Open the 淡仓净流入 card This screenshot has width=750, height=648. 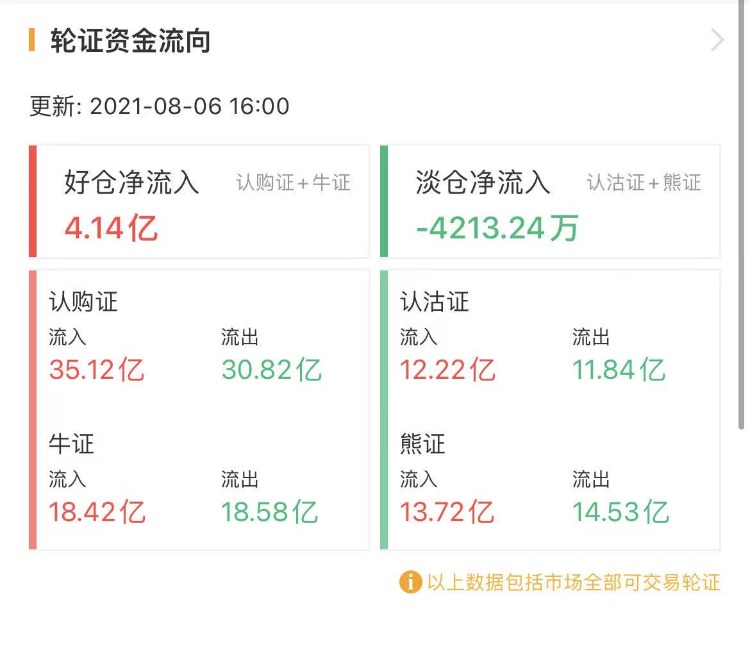pos(550,201)
